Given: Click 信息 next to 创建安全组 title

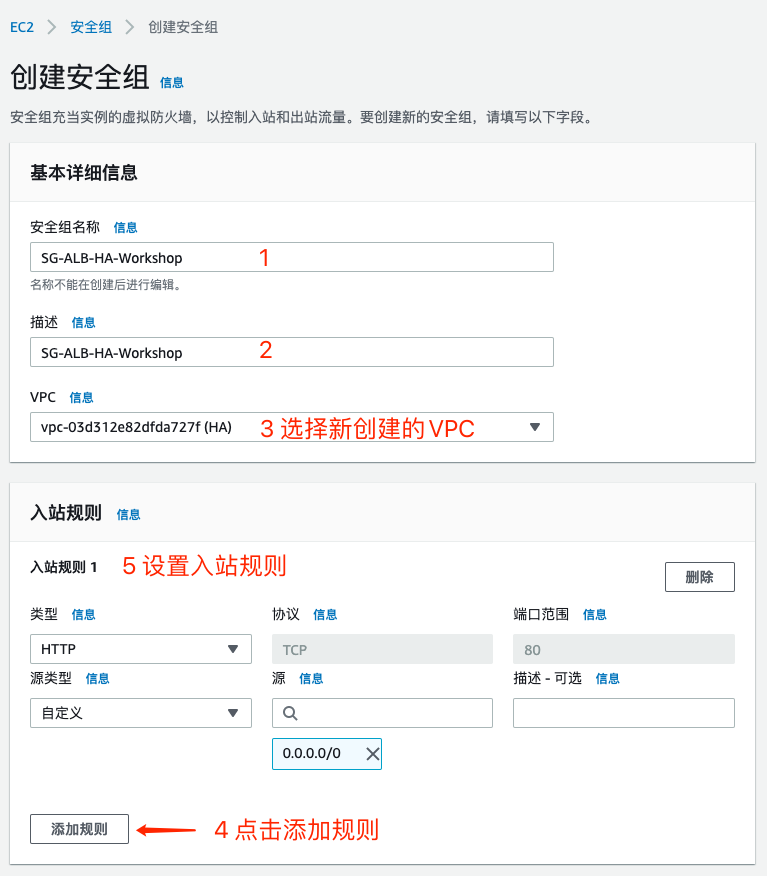Looking at the screenshot, I should click(170, 82).
